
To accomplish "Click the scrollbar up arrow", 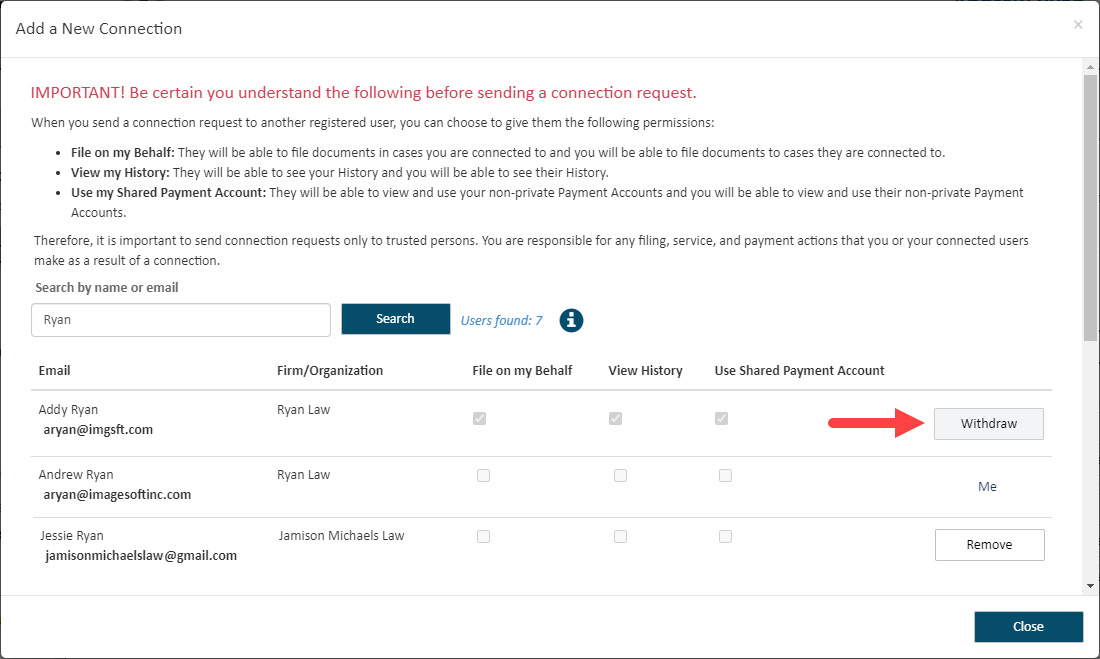I will (x=1090, y=67).
